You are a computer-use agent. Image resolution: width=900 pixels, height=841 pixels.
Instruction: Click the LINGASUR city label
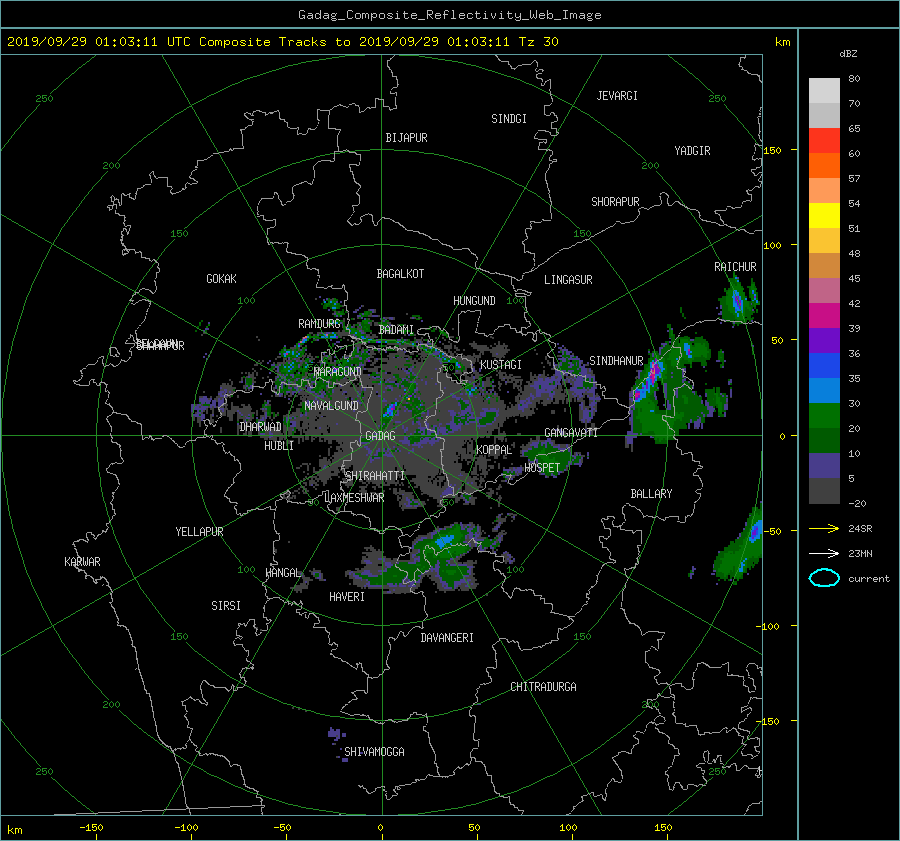[x=568, y=280]
